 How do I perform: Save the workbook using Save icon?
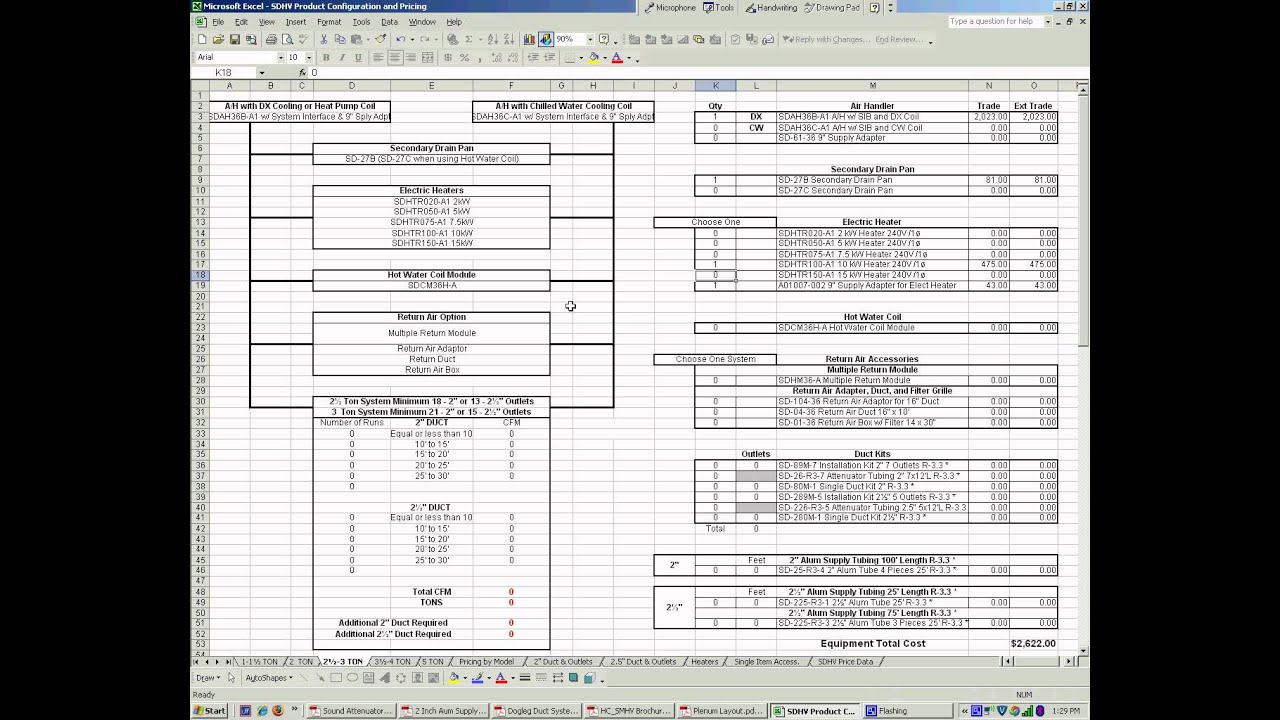[x=235, y=39]
